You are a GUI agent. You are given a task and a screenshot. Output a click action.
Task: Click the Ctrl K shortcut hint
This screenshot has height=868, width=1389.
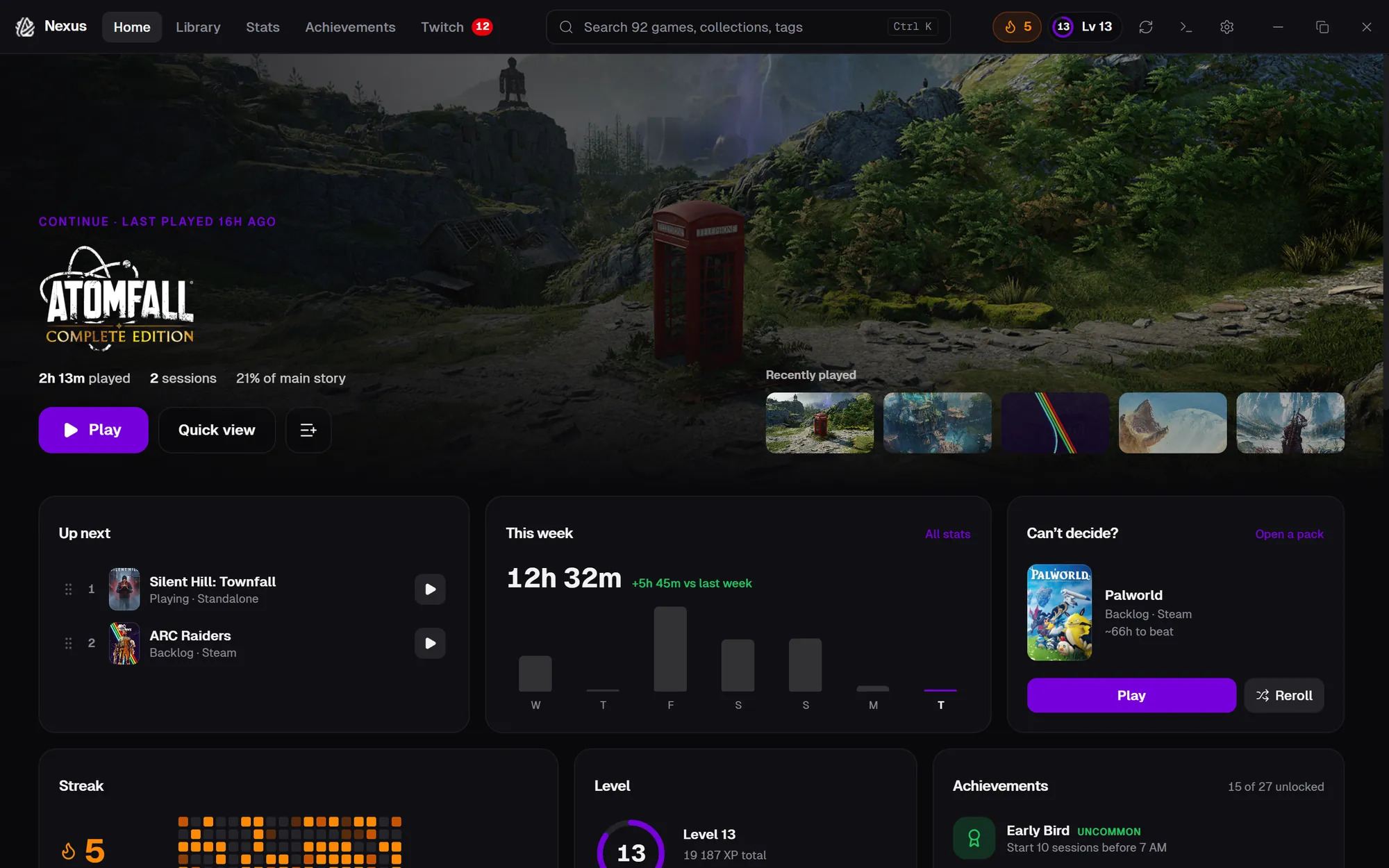[913, 27]
